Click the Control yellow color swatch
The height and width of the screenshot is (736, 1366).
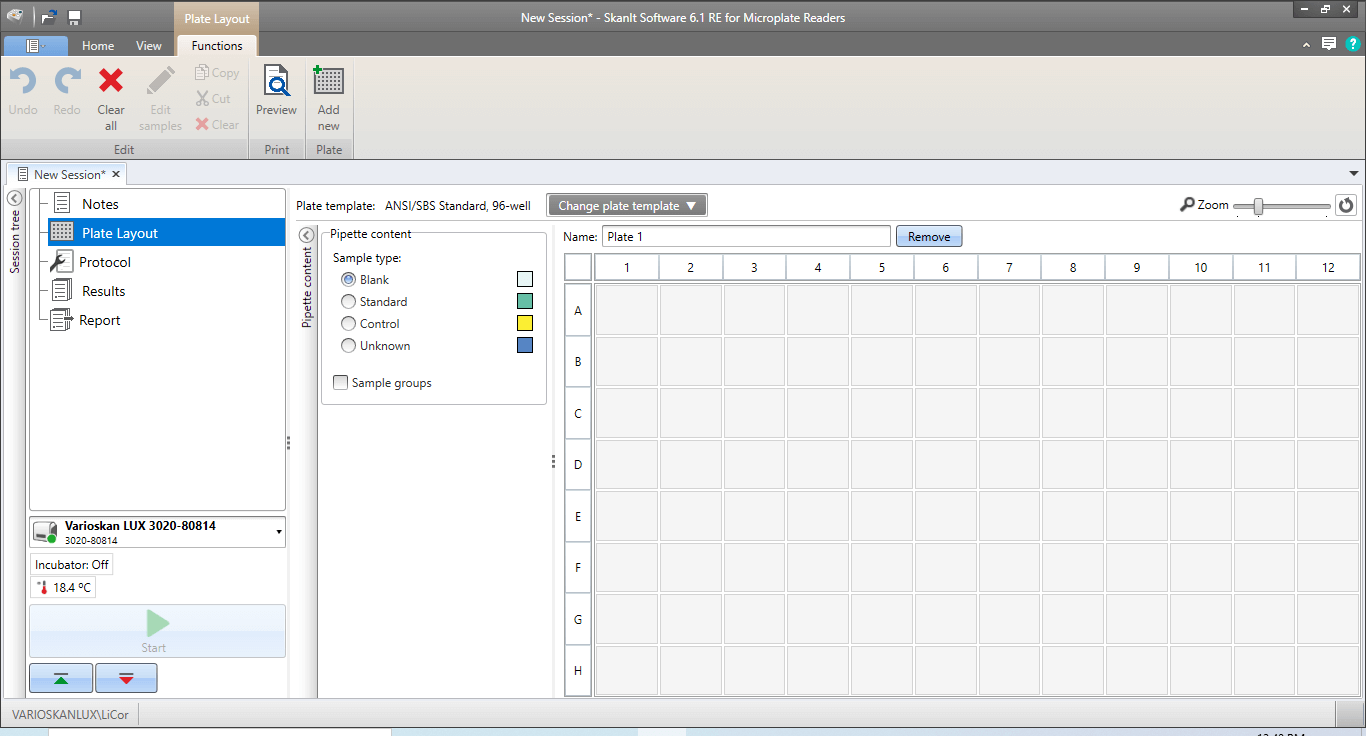525,323
